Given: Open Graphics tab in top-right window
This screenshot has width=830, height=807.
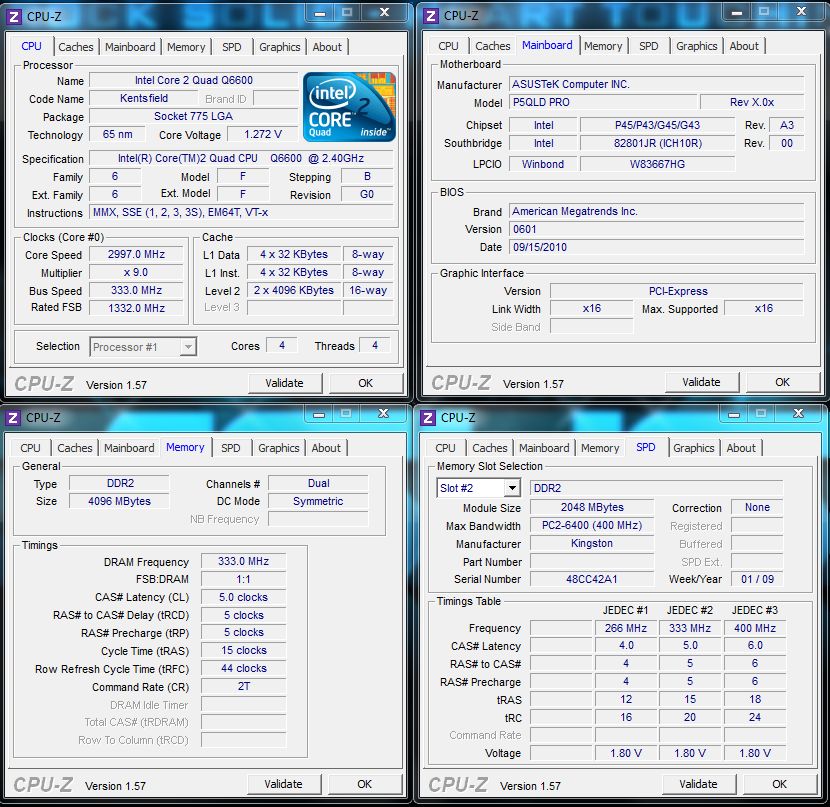Looking at the screenshot, I should (697, 46).
